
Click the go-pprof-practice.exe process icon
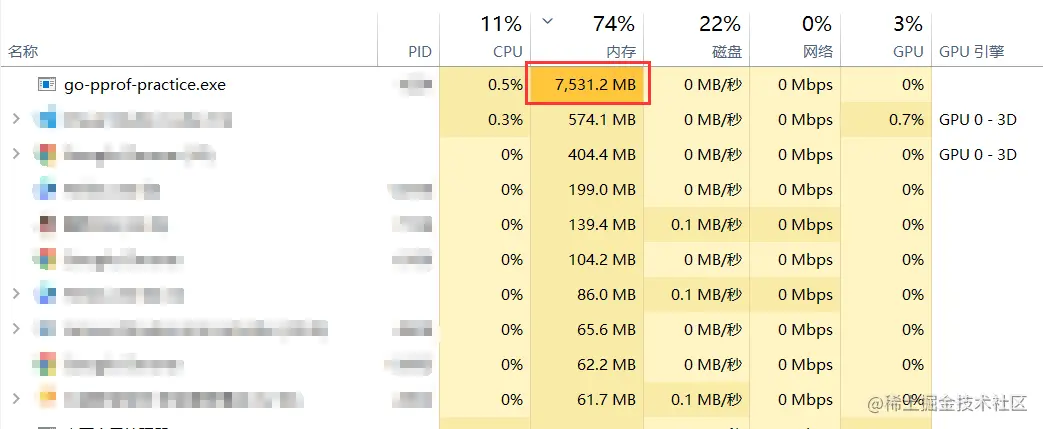pyautogui.click(x=46, y=85)
